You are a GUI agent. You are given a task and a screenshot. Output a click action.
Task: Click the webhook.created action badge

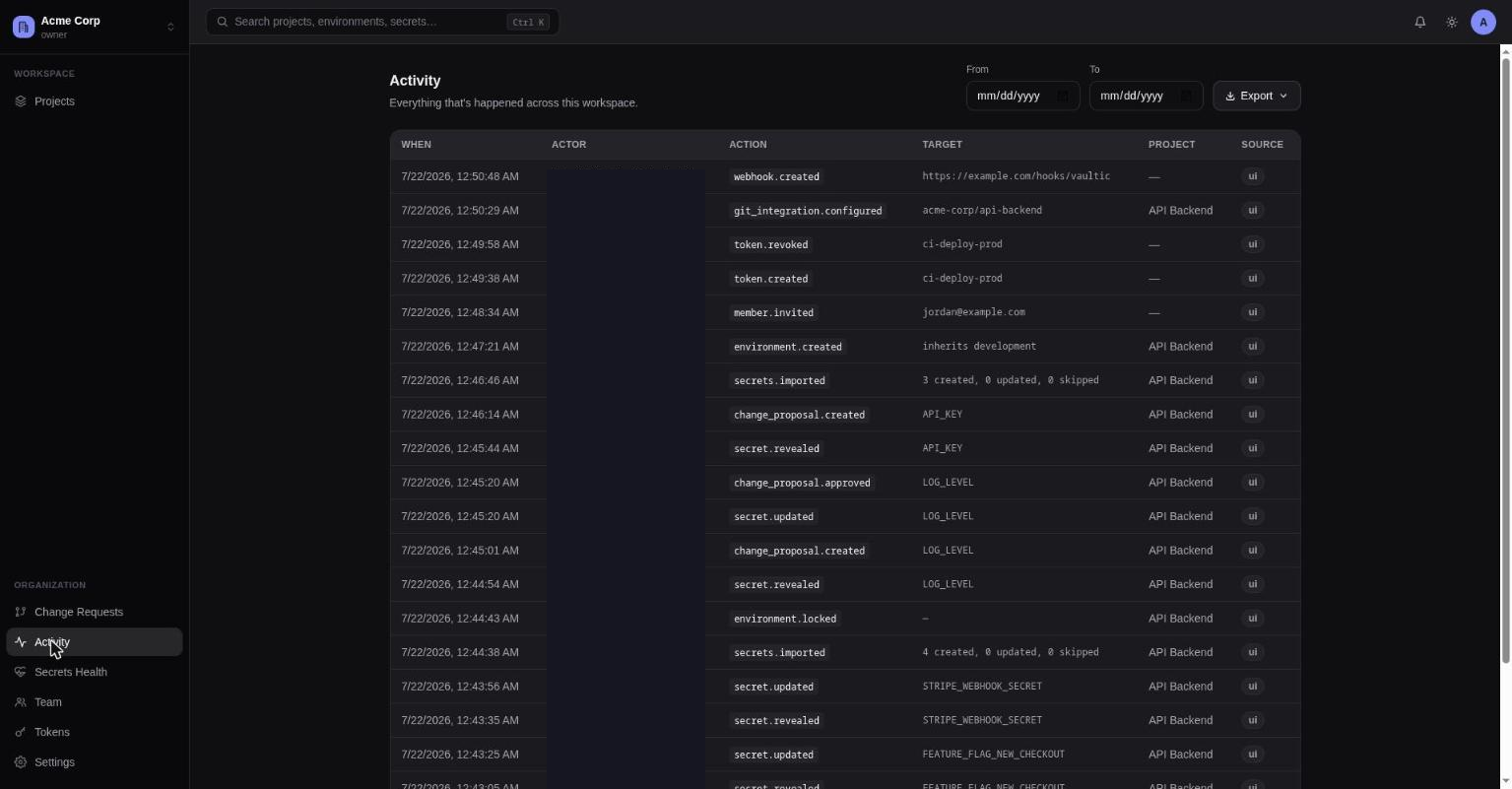776,176
